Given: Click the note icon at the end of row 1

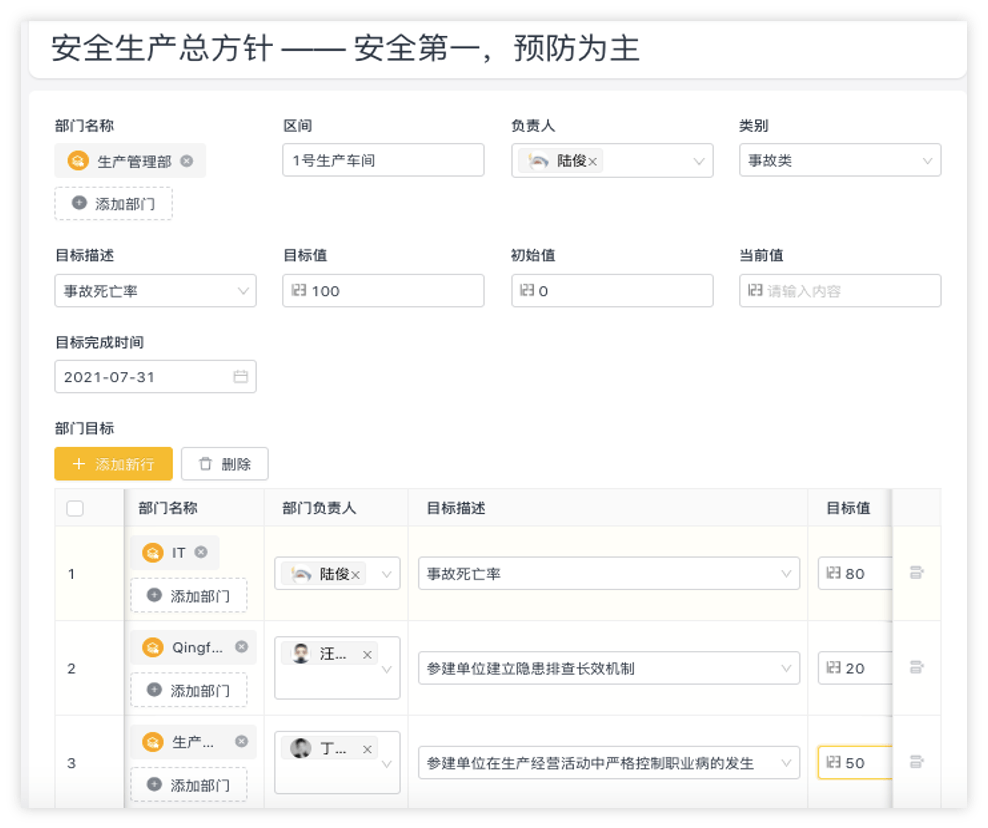Looking at the screenshot, I should pyautogui.click(x=918, y=573).
